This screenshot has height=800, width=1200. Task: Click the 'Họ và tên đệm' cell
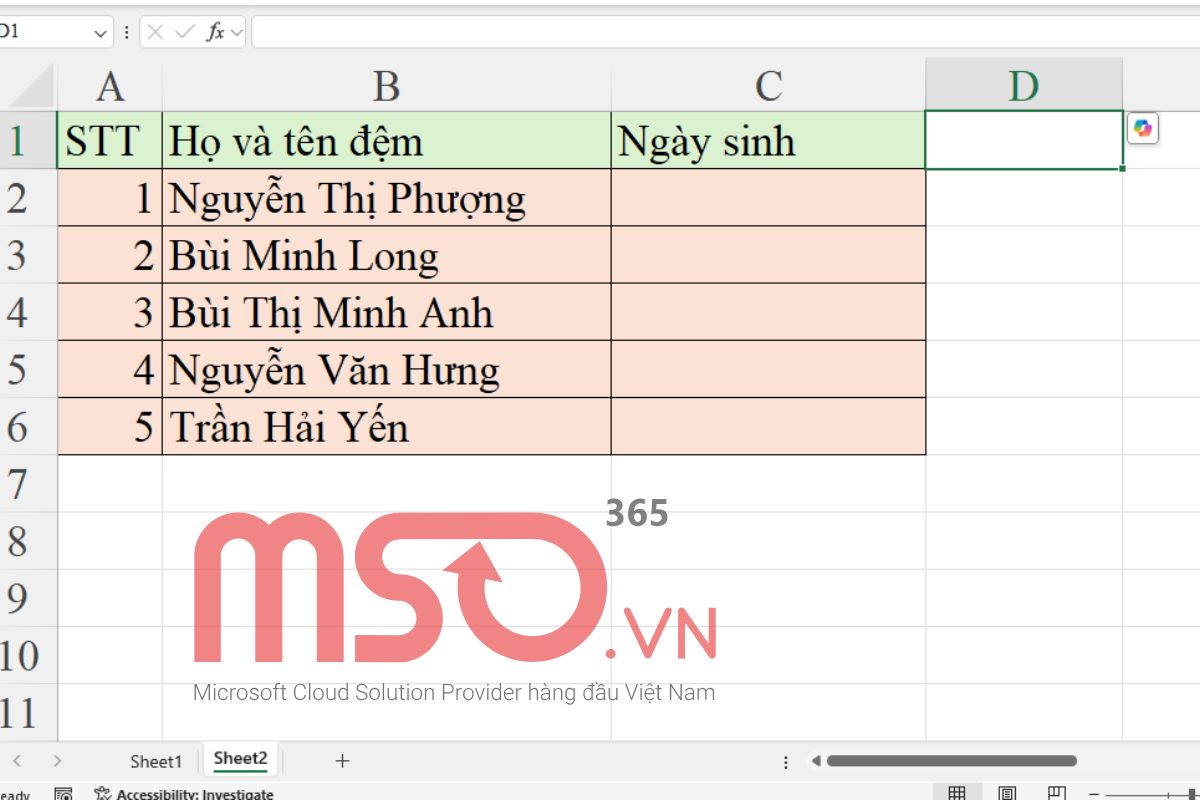[387, 140]
